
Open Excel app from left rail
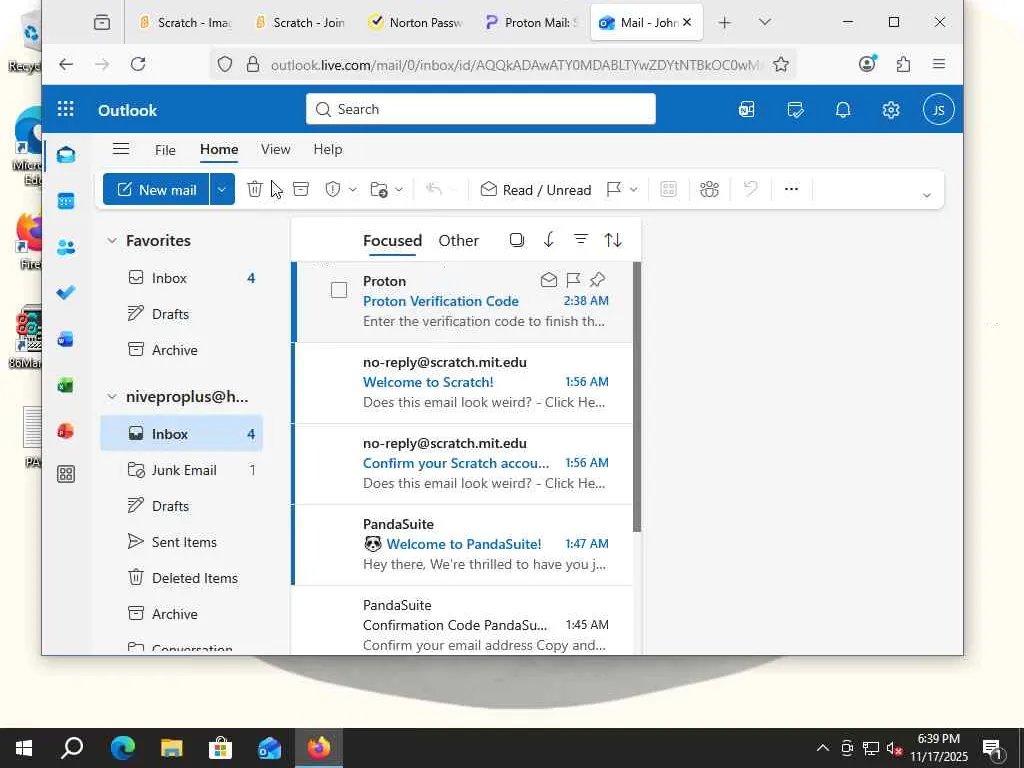[x=65, y=385]
